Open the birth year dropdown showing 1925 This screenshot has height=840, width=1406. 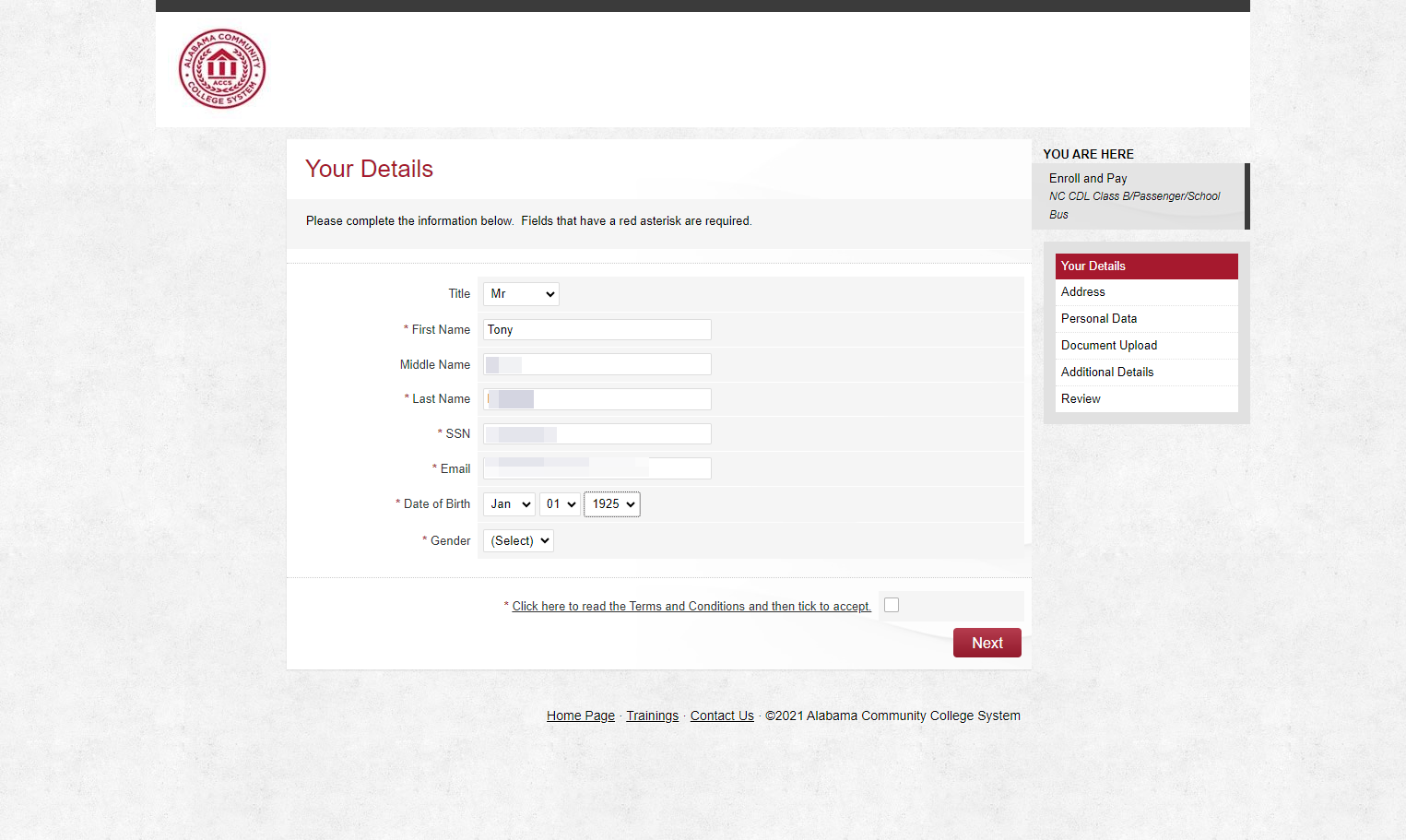612,504
